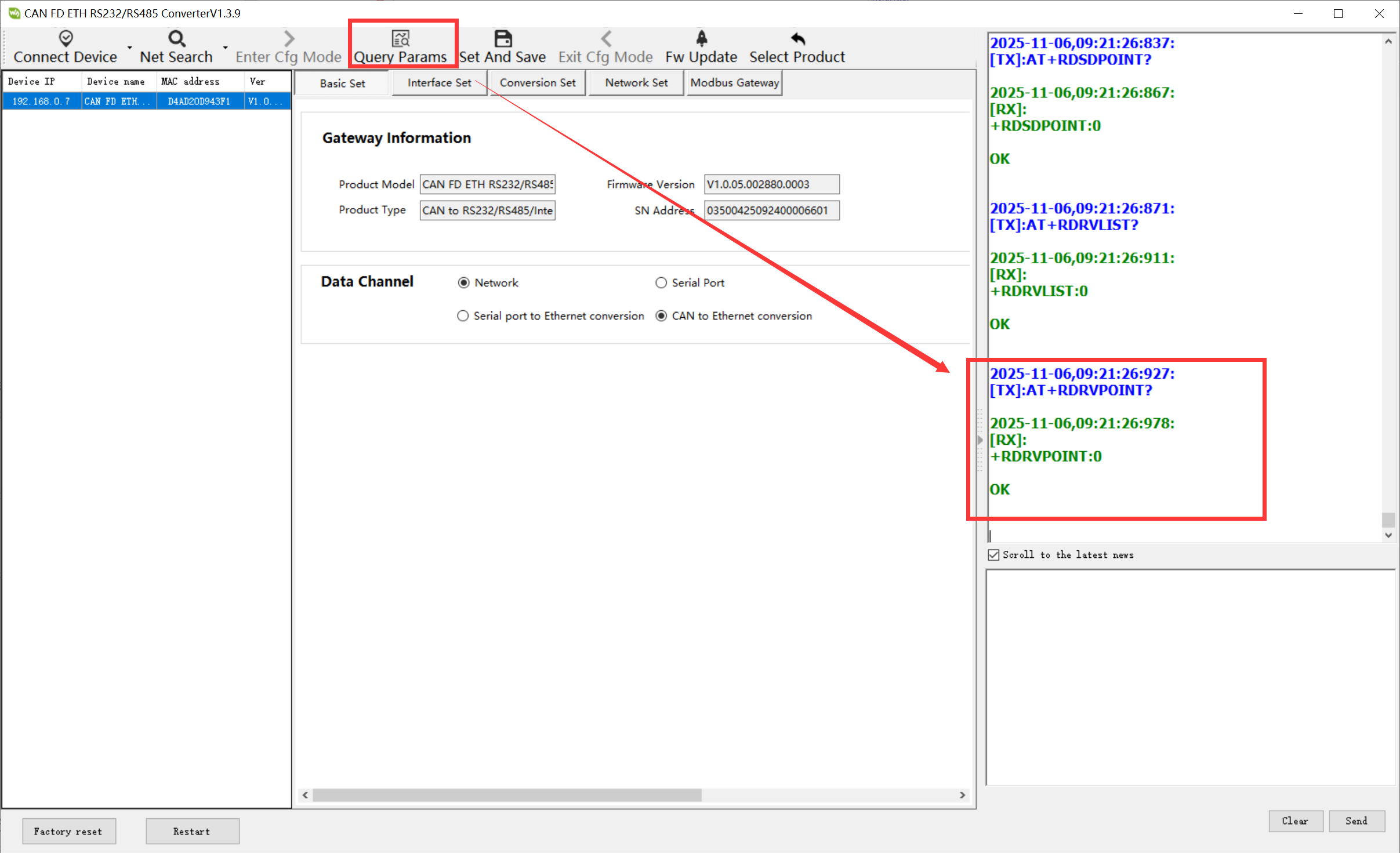
Task: Click the Exit Cfg Mode arrow icon
Action: 605,38
